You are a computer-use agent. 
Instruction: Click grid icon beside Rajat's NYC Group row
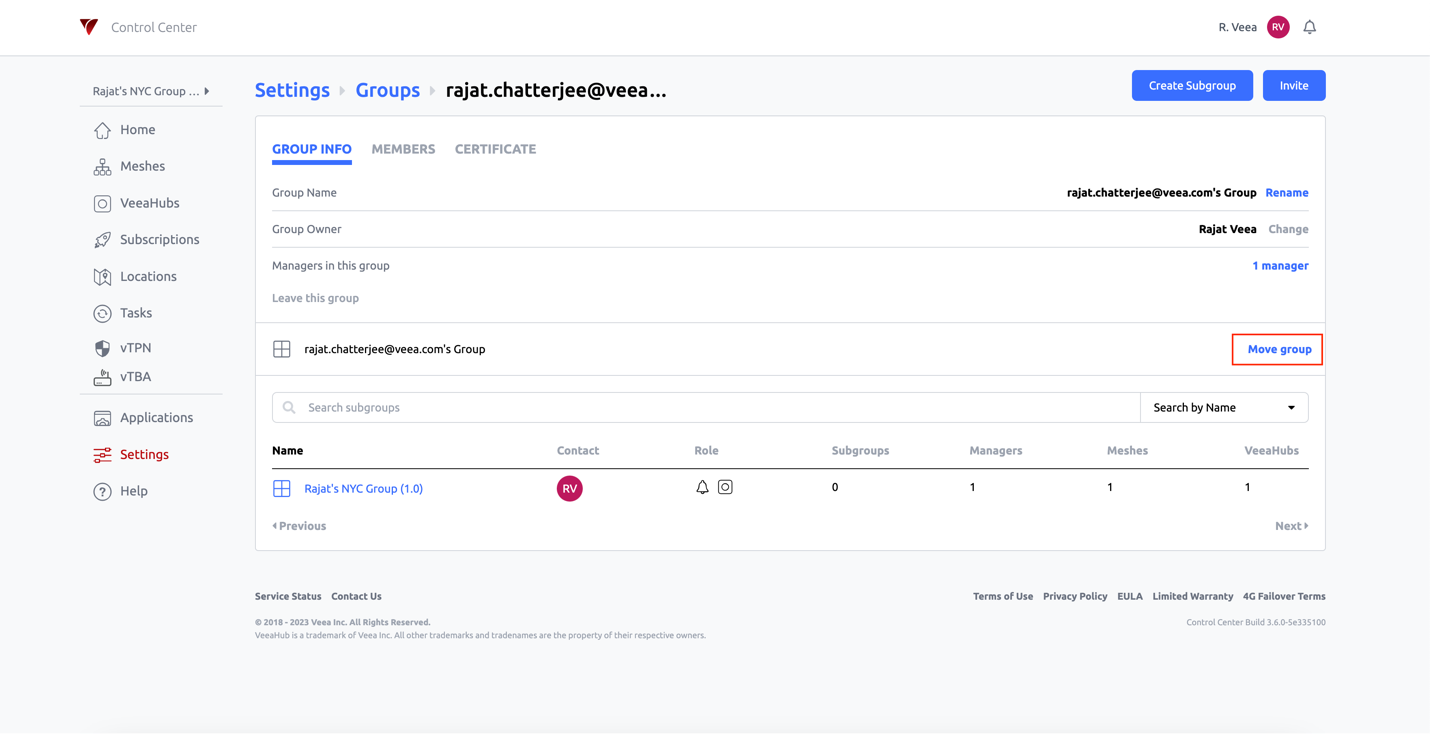point(282,488)
